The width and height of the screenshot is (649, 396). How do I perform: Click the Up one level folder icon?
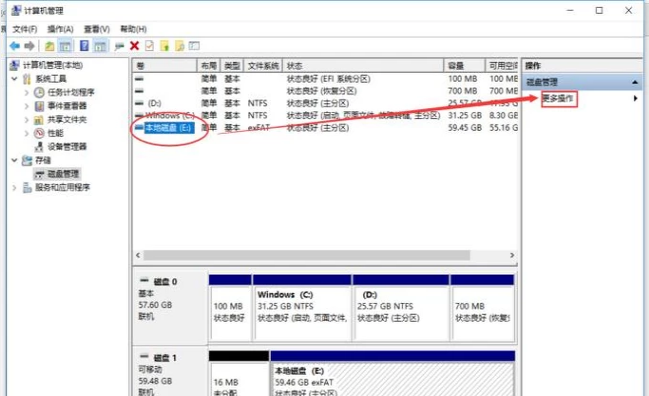50,46
